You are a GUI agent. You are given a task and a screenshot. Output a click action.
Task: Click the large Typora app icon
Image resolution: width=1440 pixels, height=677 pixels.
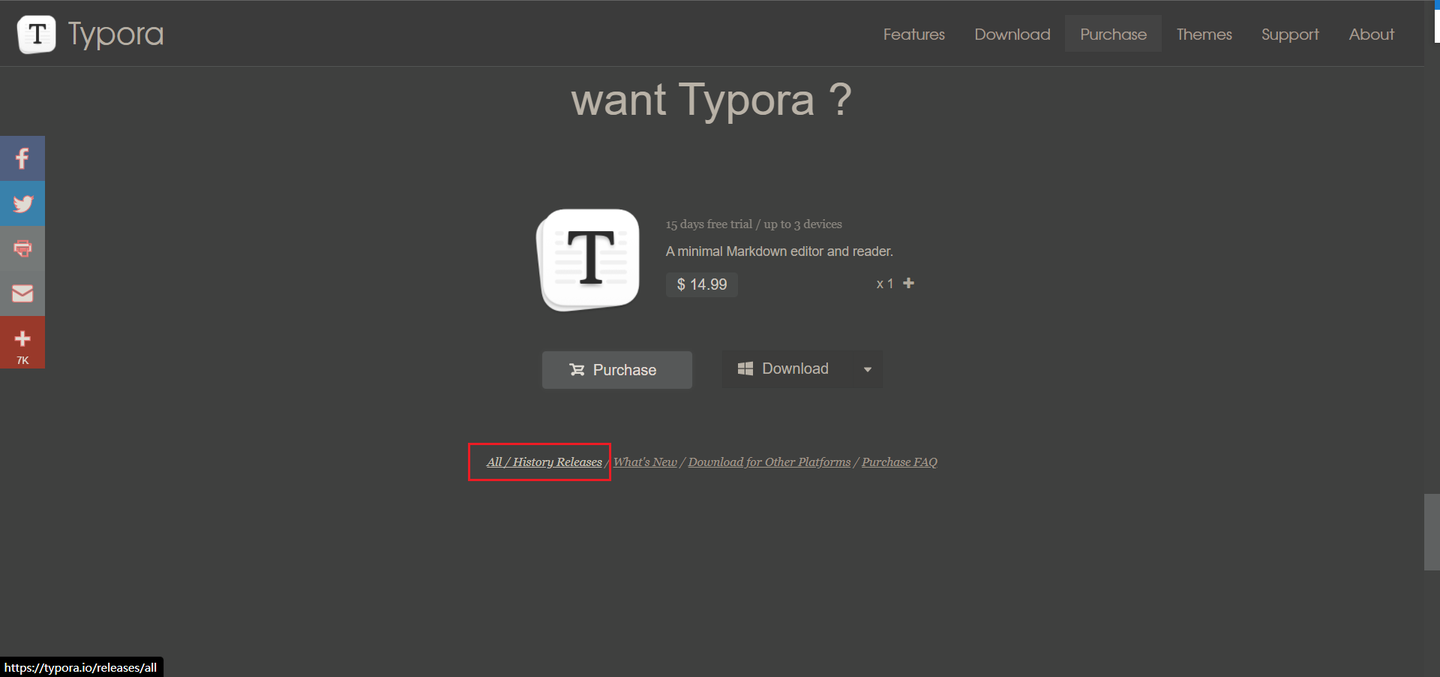(x=590, y=260)
